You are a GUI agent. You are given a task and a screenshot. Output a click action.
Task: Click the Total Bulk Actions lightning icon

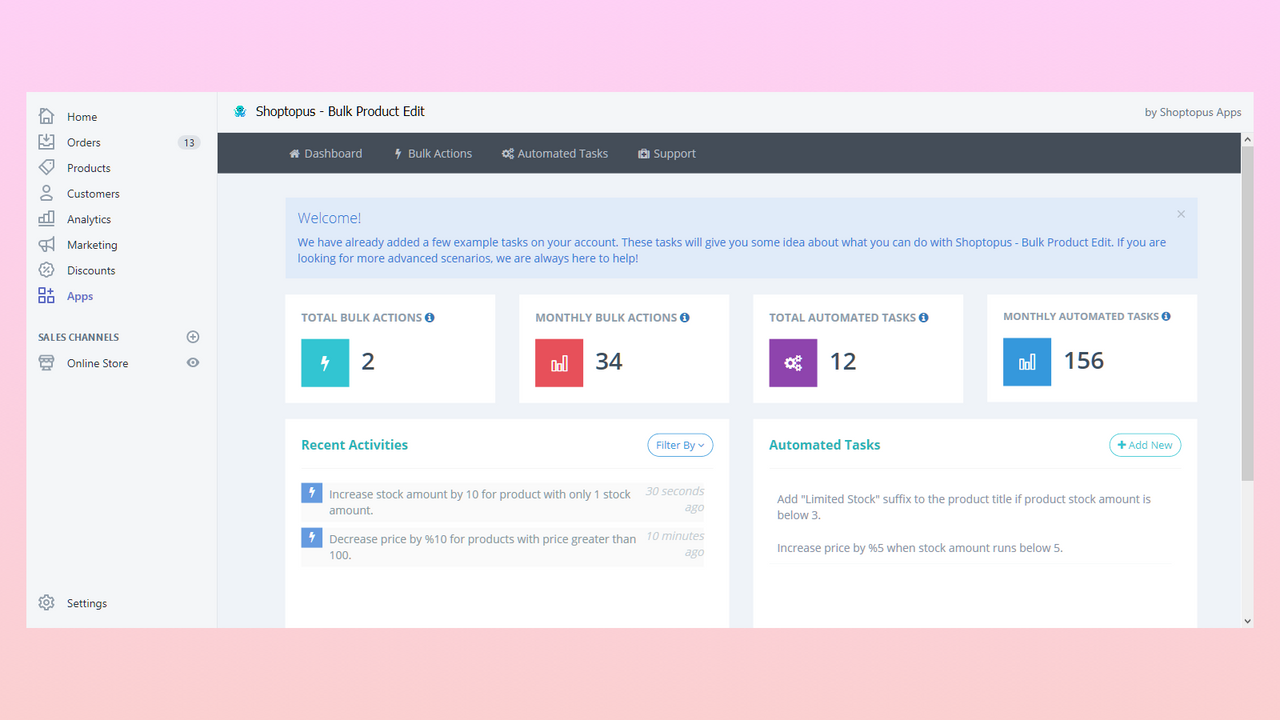(x=324, y=361)
